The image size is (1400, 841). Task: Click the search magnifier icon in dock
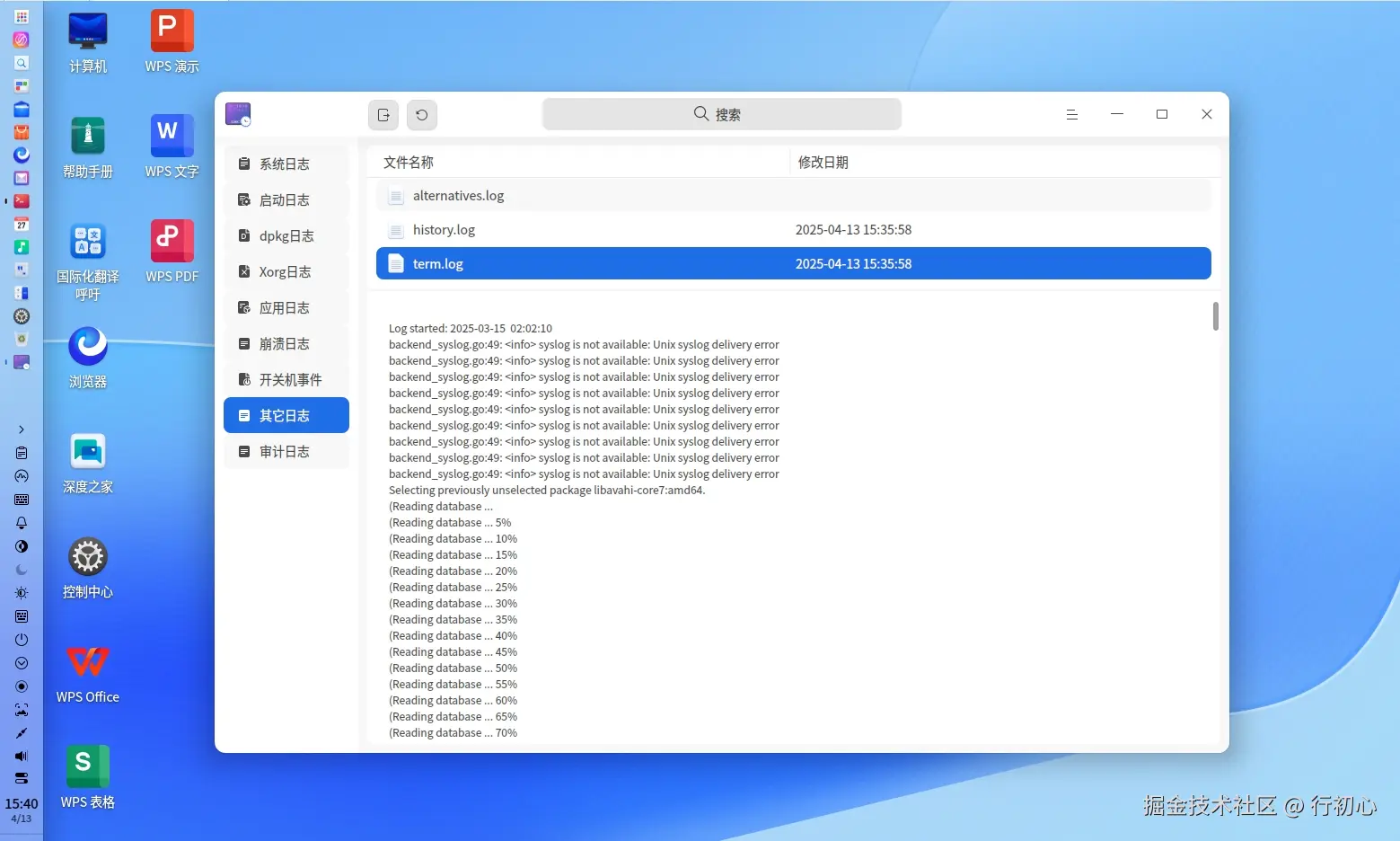22,63
